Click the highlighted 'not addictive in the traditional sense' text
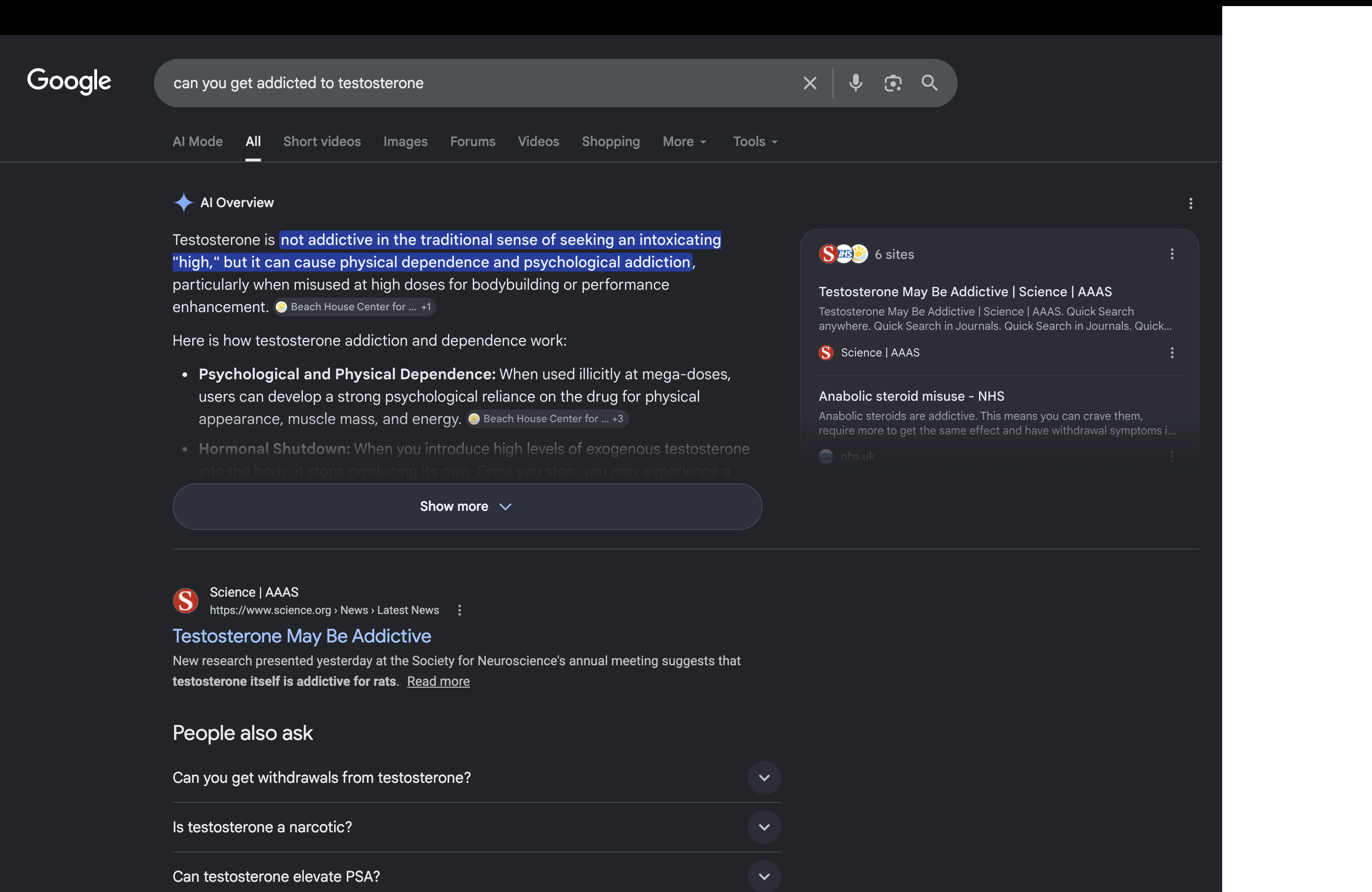This screenshot has height=892, width=1372. (448, 251)
